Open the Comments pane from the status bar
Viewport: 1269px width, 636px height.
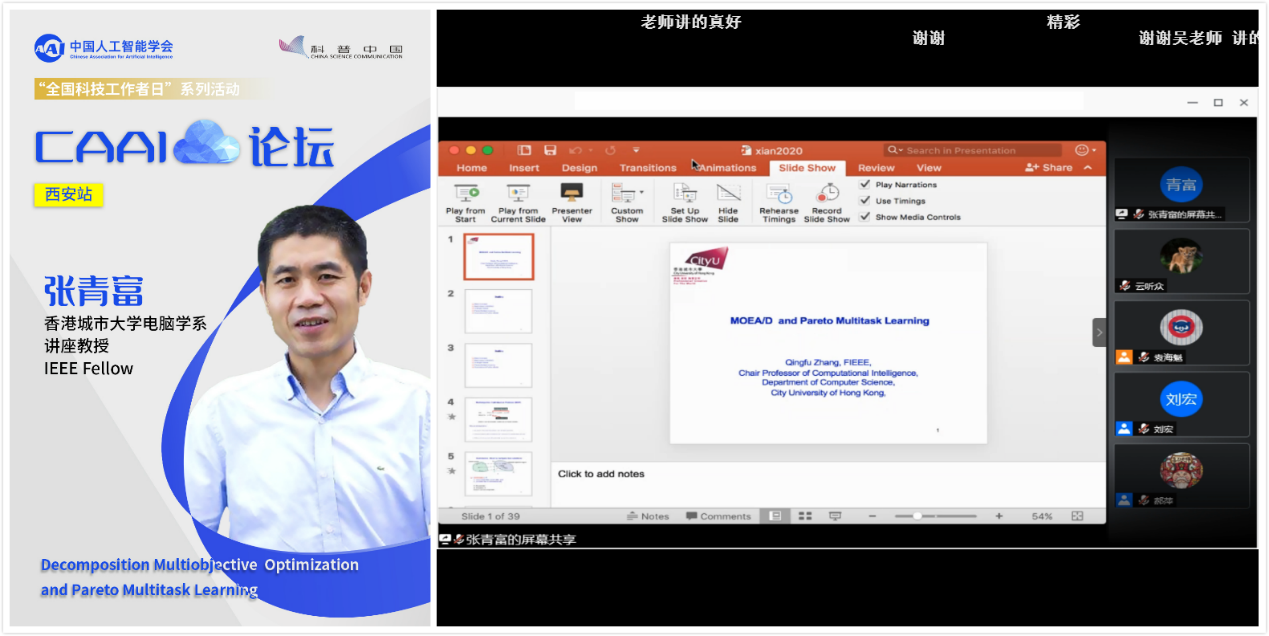pos(718,516)
